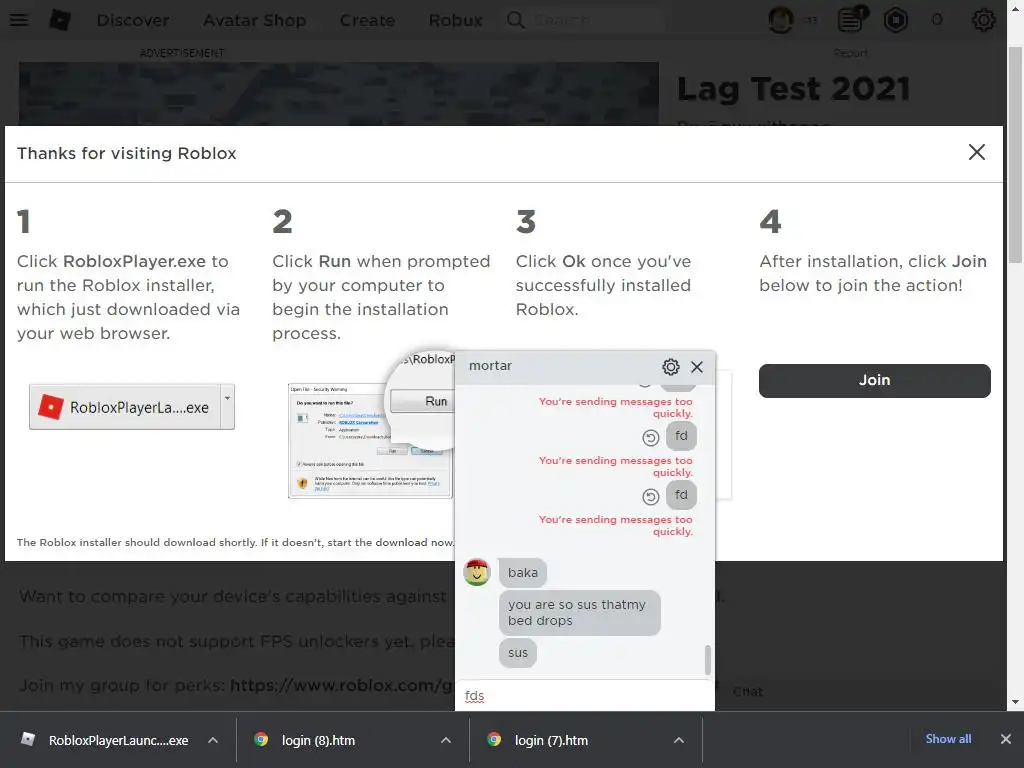Click the Lag Test 2021 title

pos(793,89)
